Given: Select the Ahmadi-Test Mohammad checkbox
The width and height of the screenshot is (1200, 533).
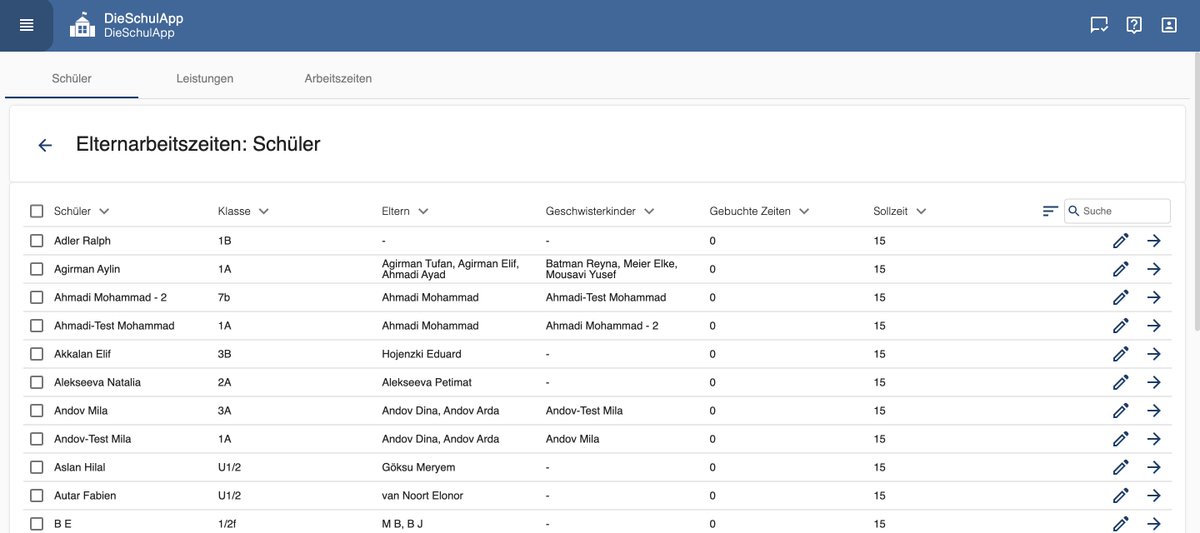Looking at the screenshot, I should [x=37, y=326].
